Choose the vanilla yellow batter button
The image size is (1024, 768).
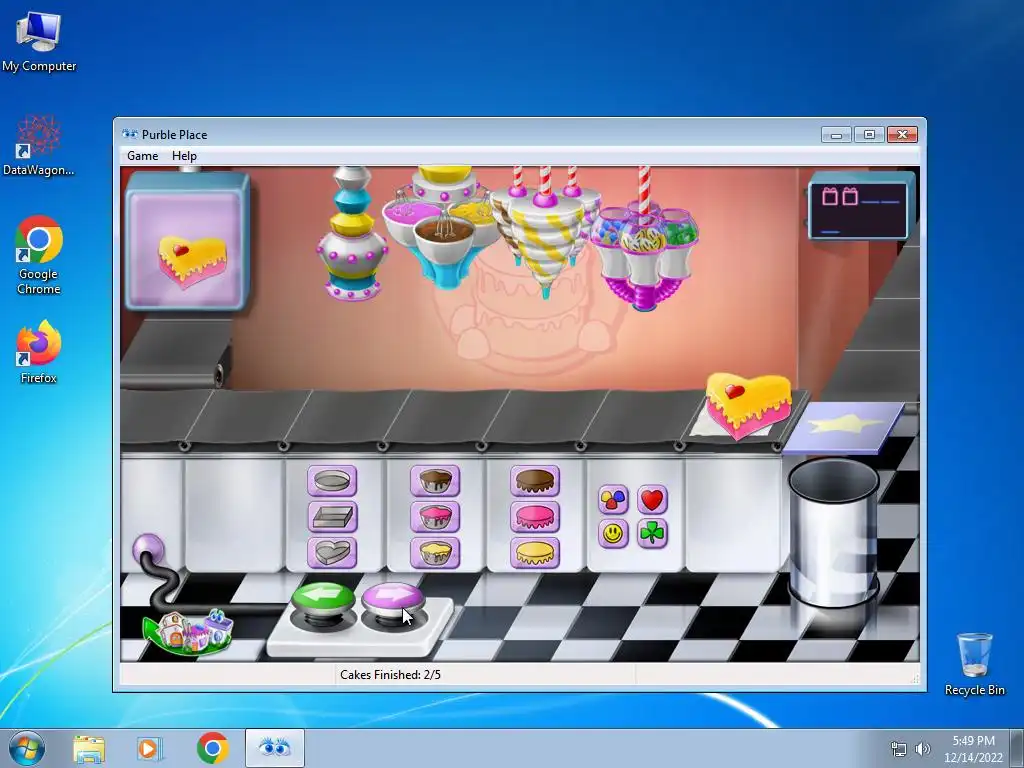click(x=435, y=552)
